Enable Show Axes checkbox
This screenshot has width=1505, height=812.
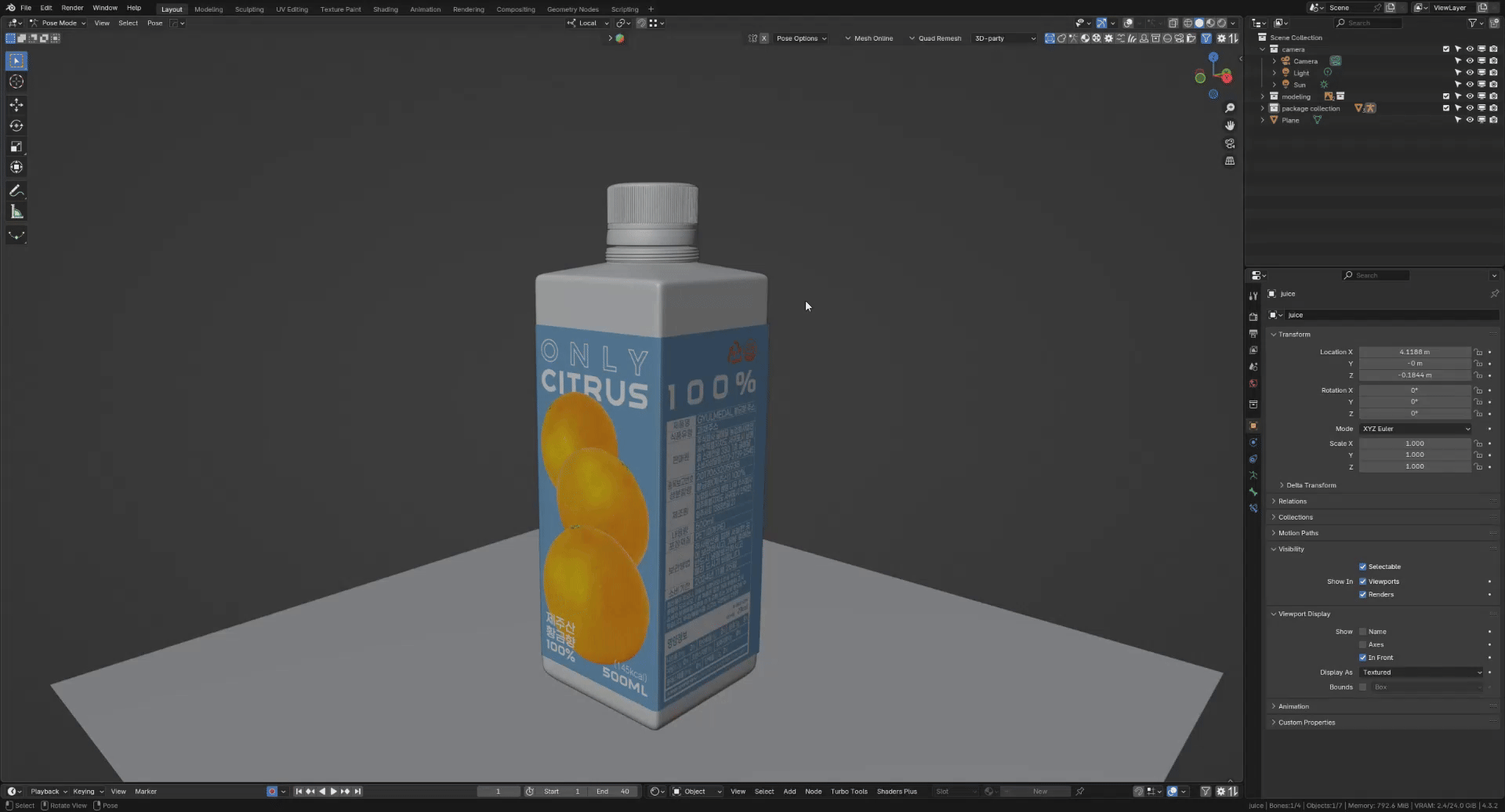coord(1362,644)
